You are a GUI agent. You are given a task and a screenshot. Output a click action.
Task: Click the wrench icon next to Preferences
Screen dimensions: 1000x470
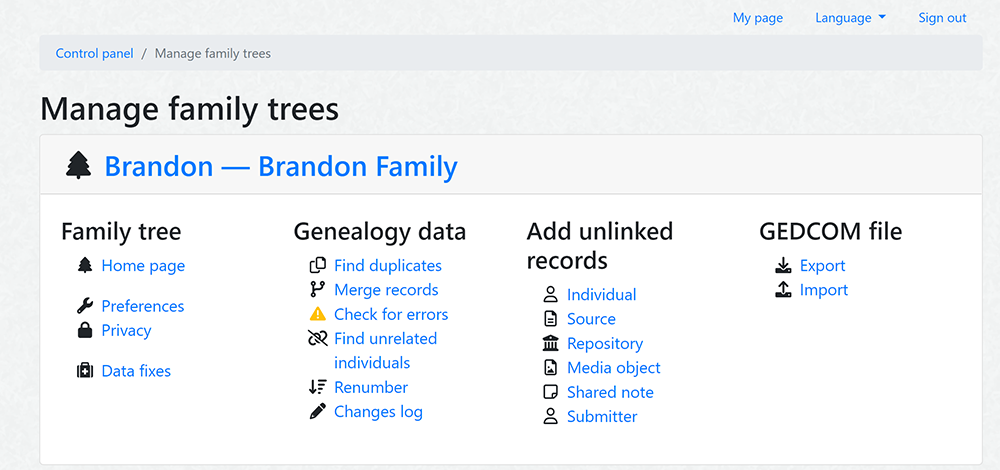pos(85,306)
